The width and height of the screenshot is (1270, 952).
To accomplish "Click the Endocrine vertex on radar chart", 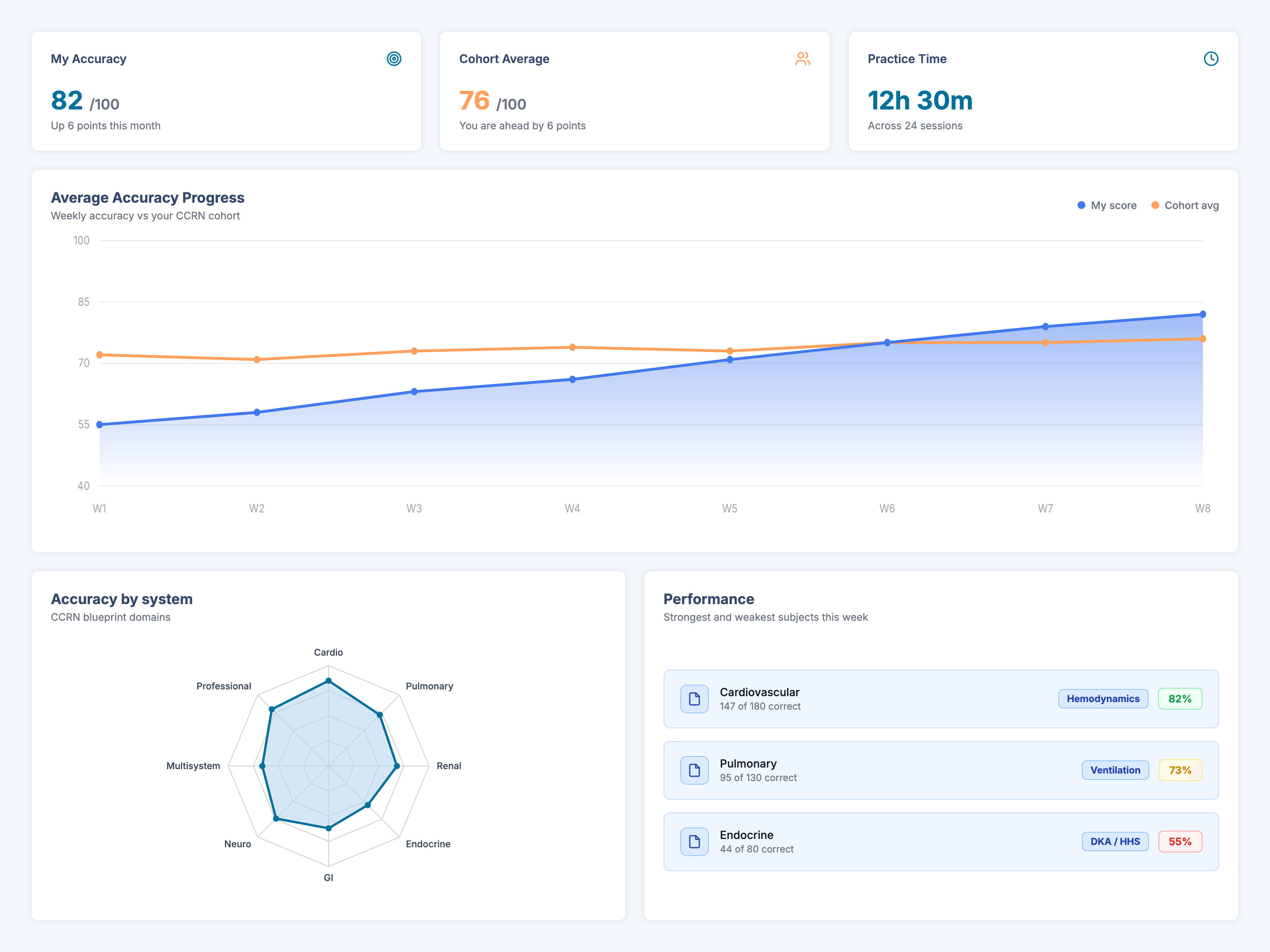I will (x=368, y=805).
